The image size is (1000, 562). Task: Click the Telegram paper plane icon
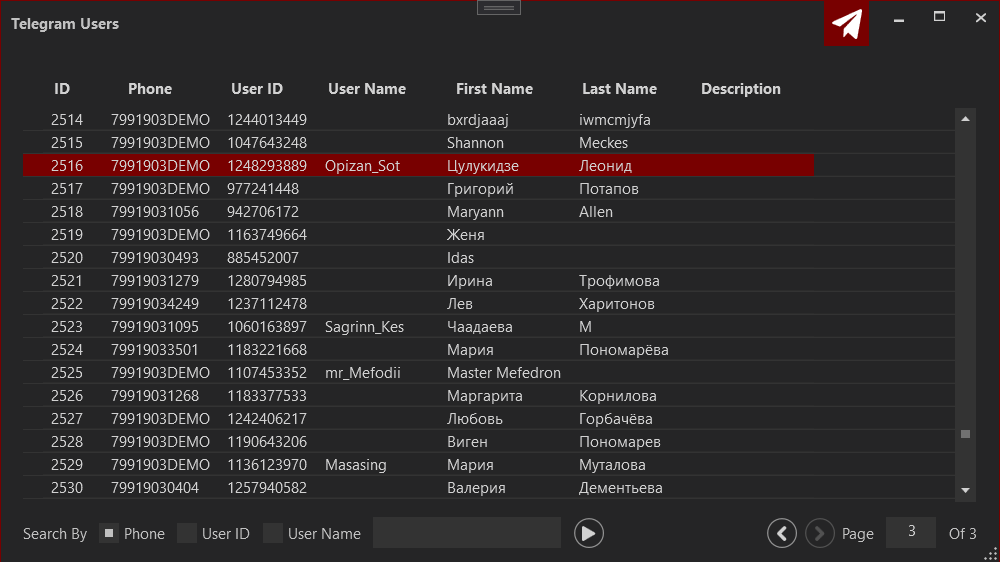coord(846,24)
